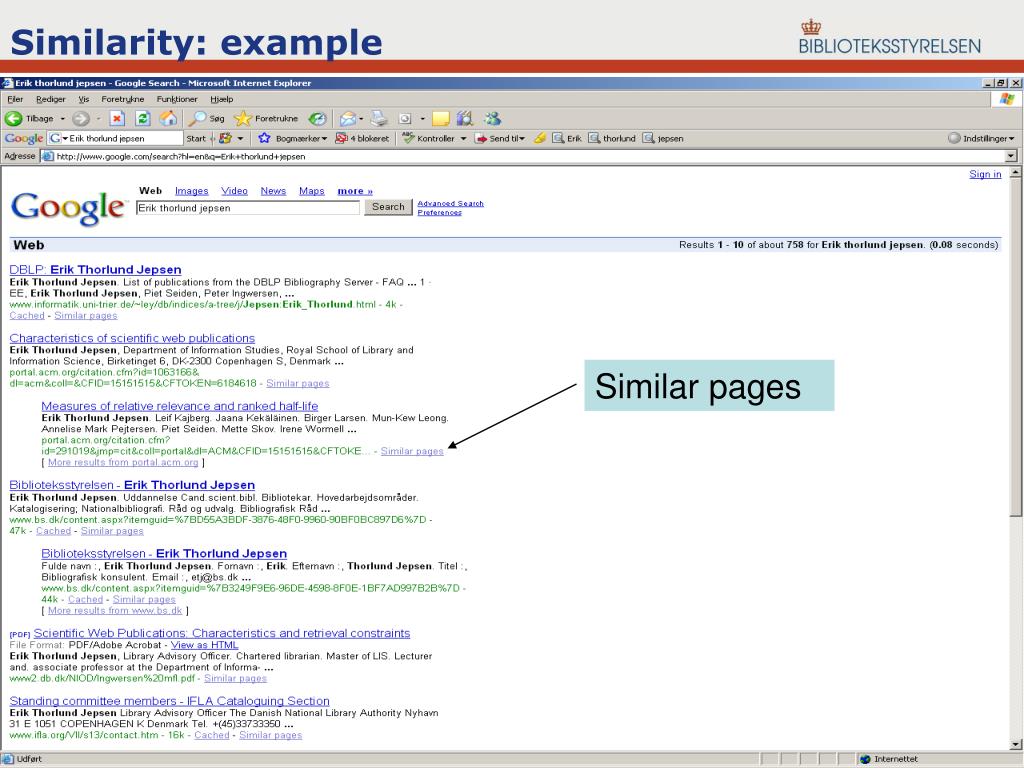Image resolution: width=1024 pixels, height=768 pixels.
Task: Open 'Measures of relative relevance' result link
Action: pos(180,406)
